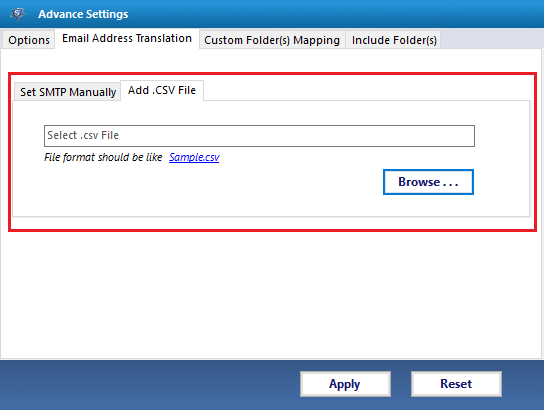Open folder mapping settings tab
Image resolution: width=544 pixels, height=410 pixels.
click(272, 40)
